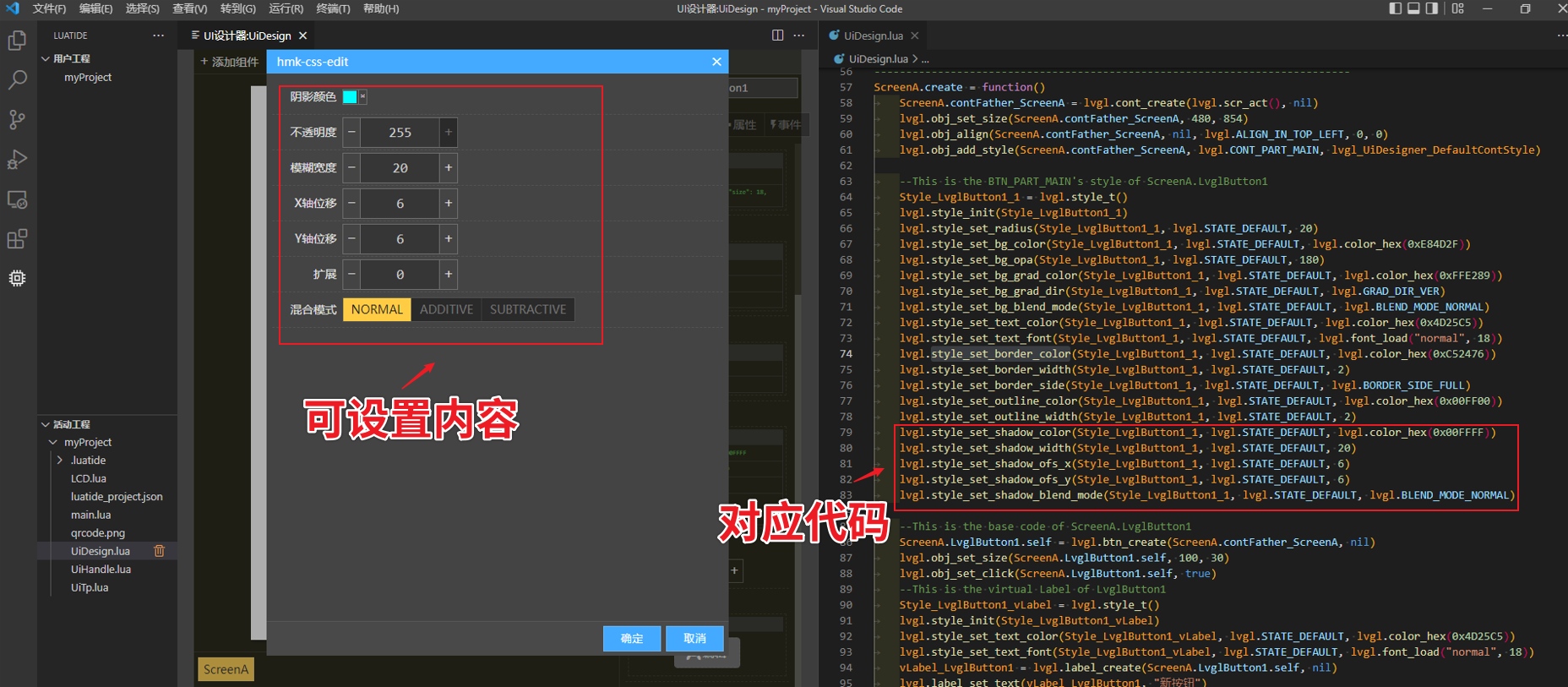
Task: Toggle the secondary sidebar layout icon
Action: tap(1432, 8)
